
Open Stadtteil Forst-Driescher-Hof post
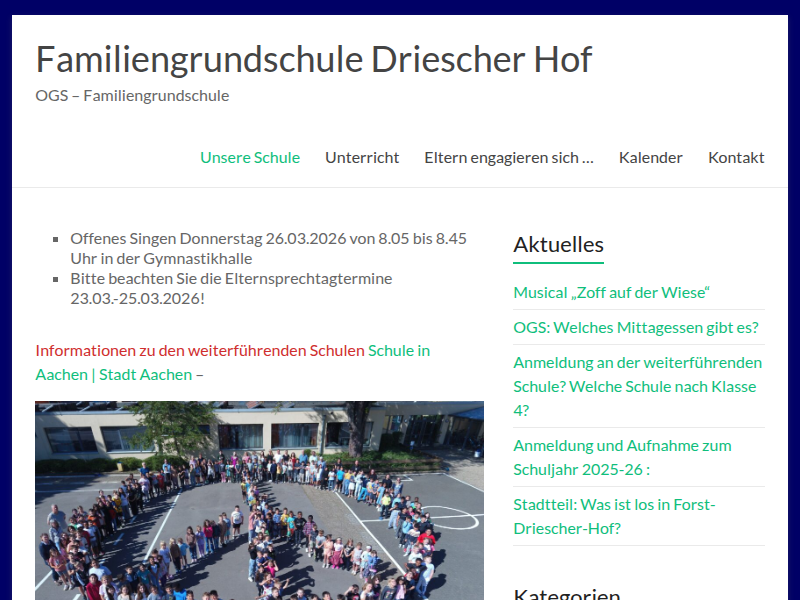[614, 516]
